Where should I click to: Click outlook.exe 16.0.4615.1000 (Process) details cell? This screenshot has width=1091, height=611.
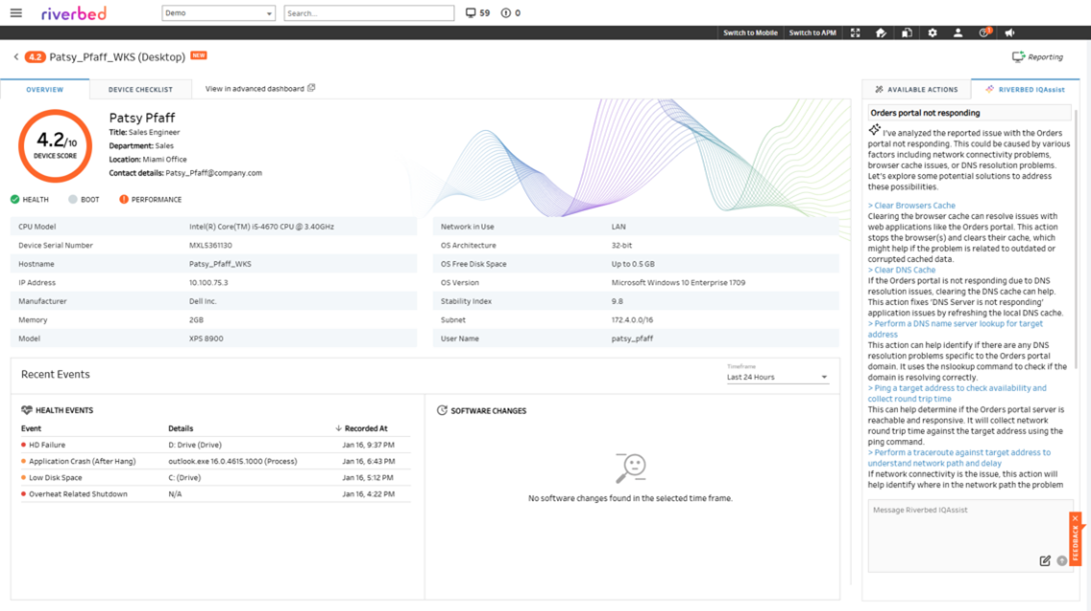(x=232, y=461)
